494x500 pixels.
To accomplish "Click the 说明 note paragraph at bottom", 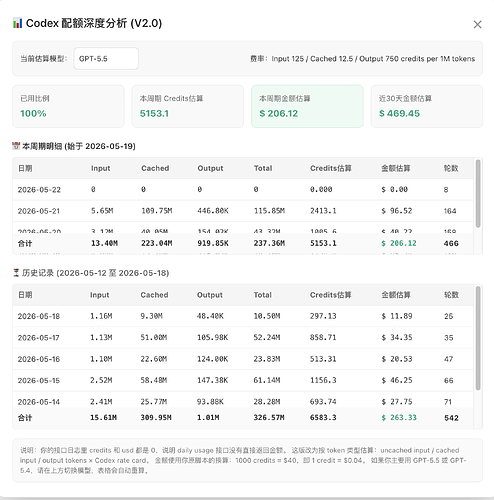I will point(243,460).
